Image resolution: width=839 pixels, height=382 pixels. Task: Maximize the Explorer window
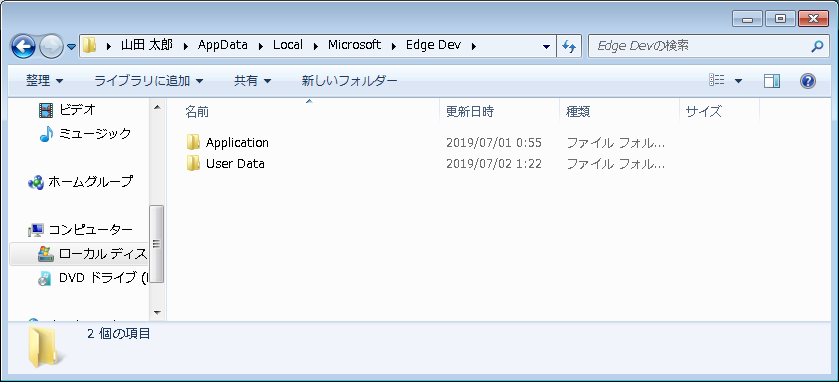(x=780, y=19)
